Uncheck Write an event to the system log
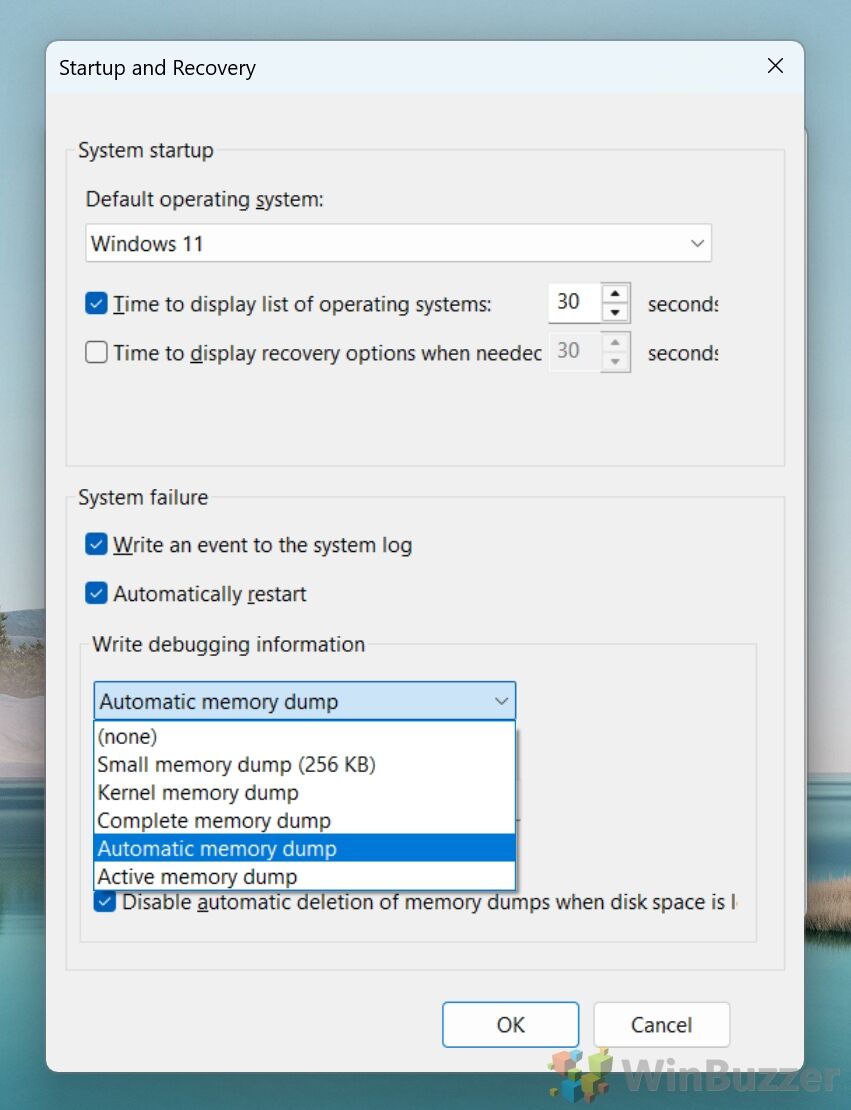851x1110 pixels. tap(96, 544)
